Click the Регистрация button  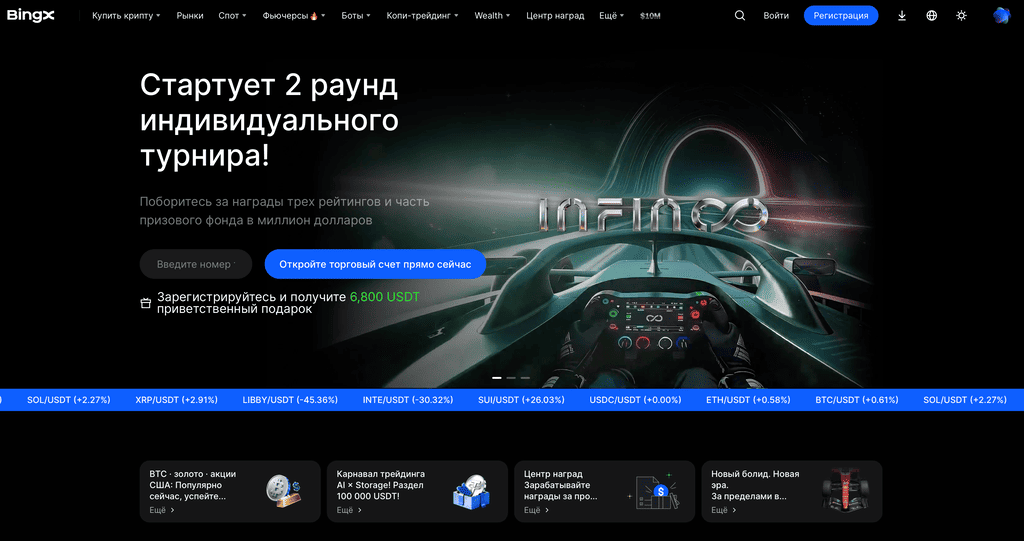[x=840, y=16]
